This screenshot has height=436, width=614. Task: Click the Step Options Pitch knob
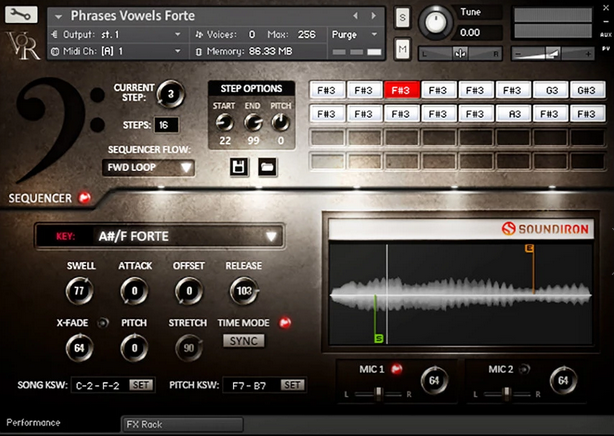click(x=281, y=123)
